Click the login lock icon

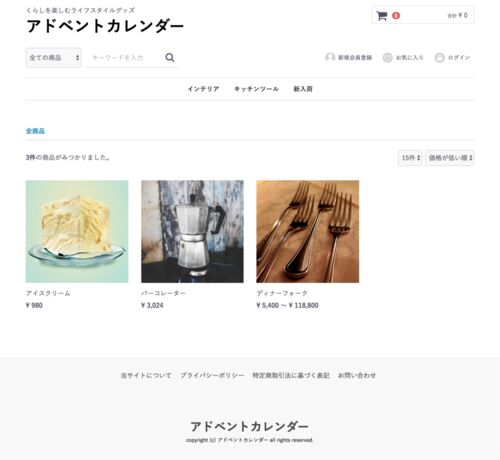439,58
